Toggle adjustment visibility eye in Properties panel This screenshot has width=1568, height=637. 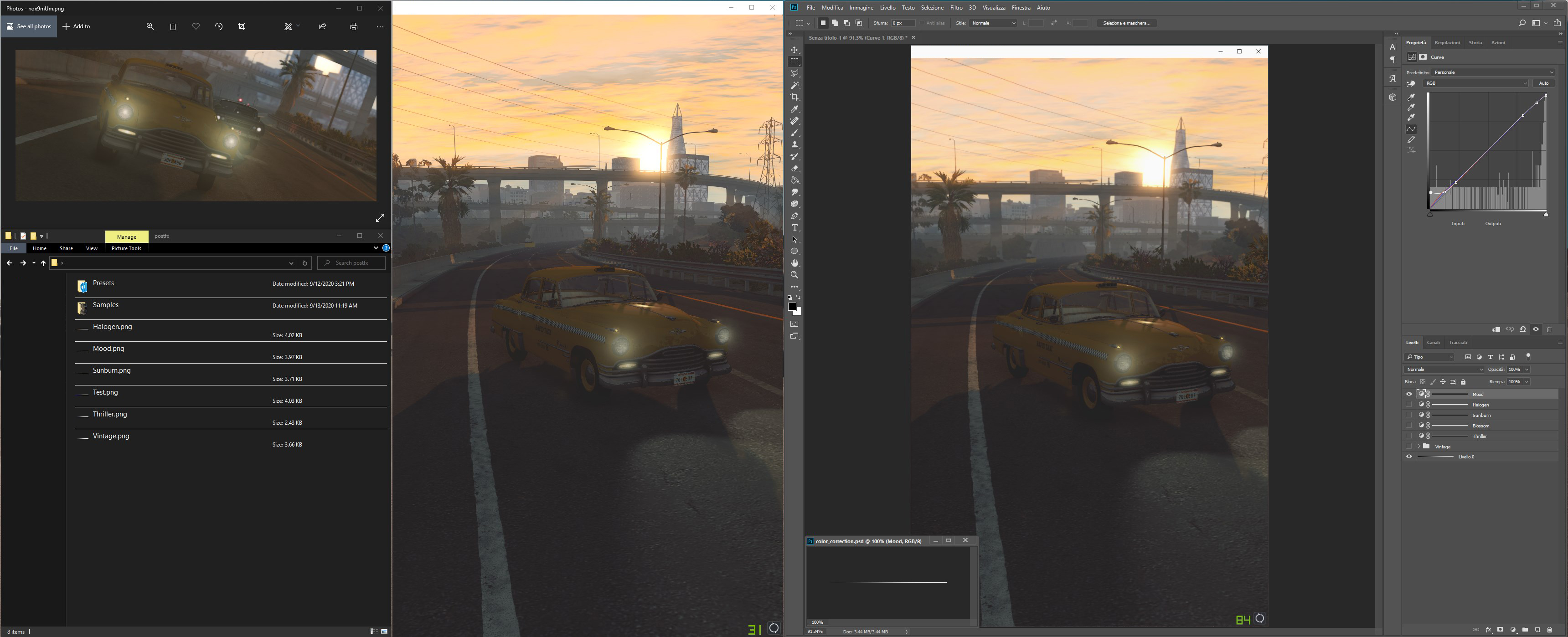pyautogui.click(x=1536, y=329)
